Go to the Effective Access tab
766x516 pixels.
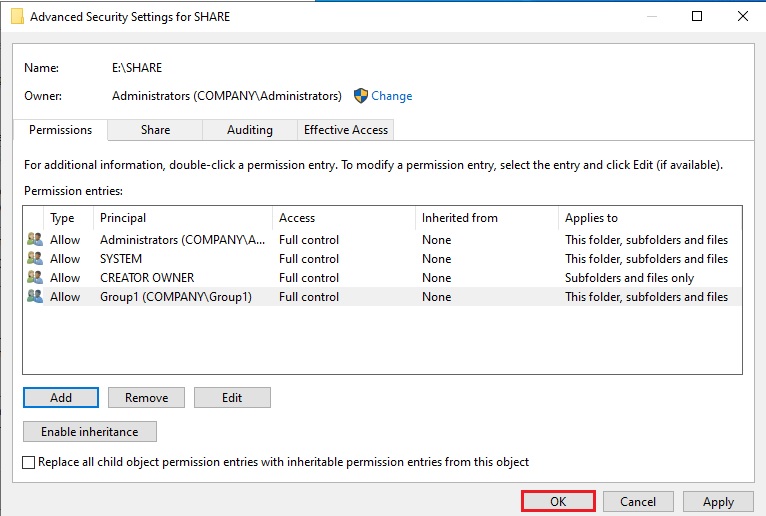tap(346, 130)
